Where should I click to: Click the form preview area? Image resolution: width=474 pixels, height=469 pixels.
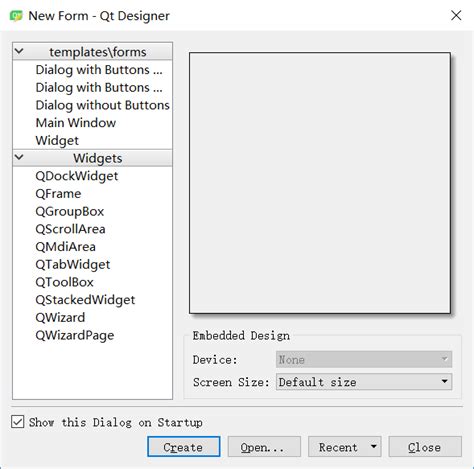320,183
